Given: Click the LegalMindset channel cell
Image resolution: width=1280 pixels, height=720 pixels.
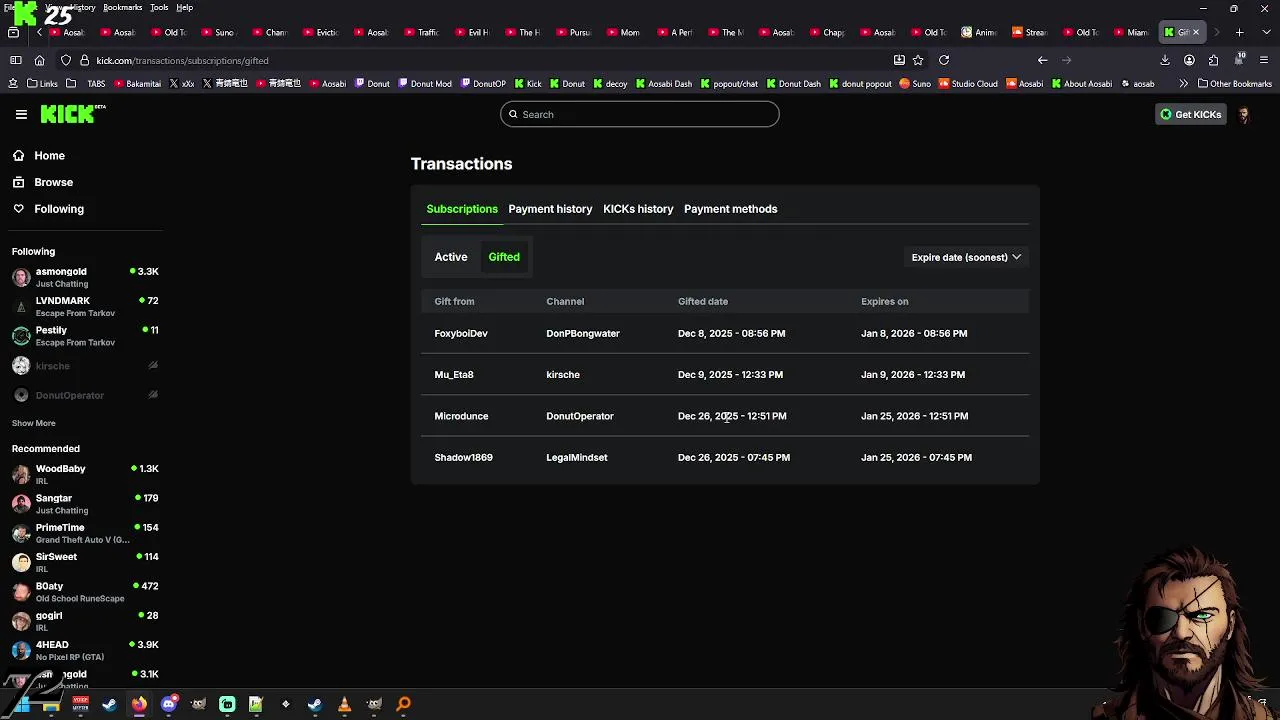Looking at the screenshot, I should (577, 458).
